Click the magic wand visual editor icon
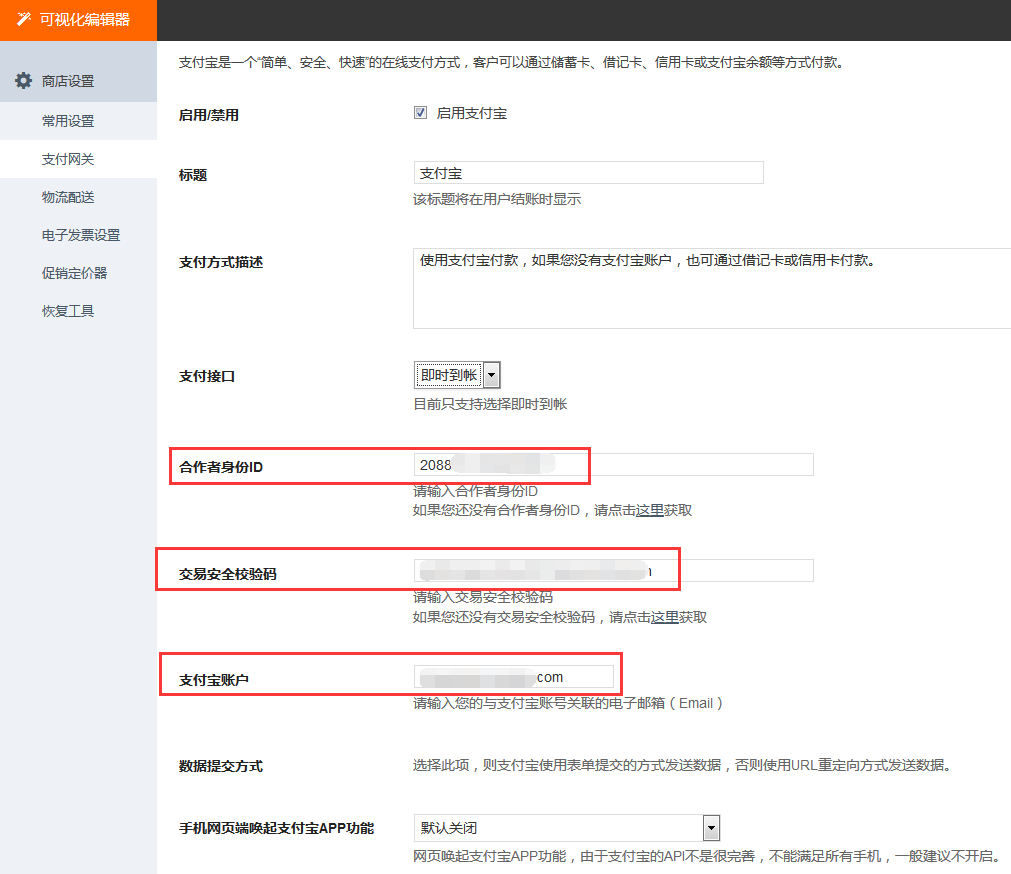The image size is (1011, 874). tap(24, 19)
